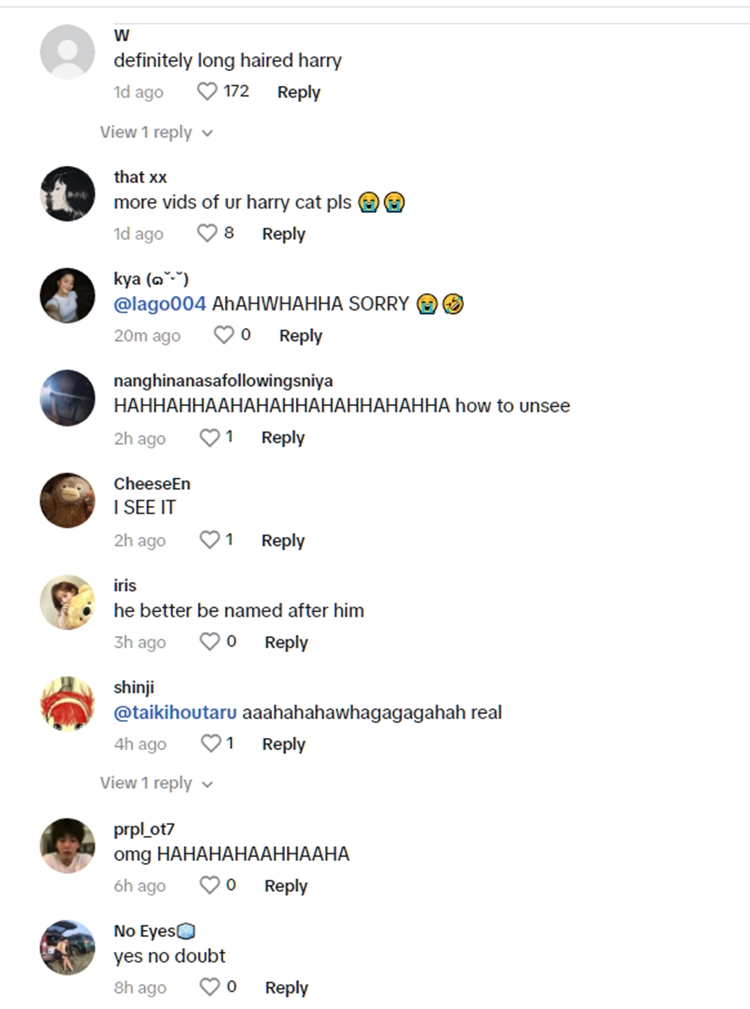The image size is (750, 1009).
Task: Expand 'View 1 reply' under shinji's comment
Action: point(156,783)
